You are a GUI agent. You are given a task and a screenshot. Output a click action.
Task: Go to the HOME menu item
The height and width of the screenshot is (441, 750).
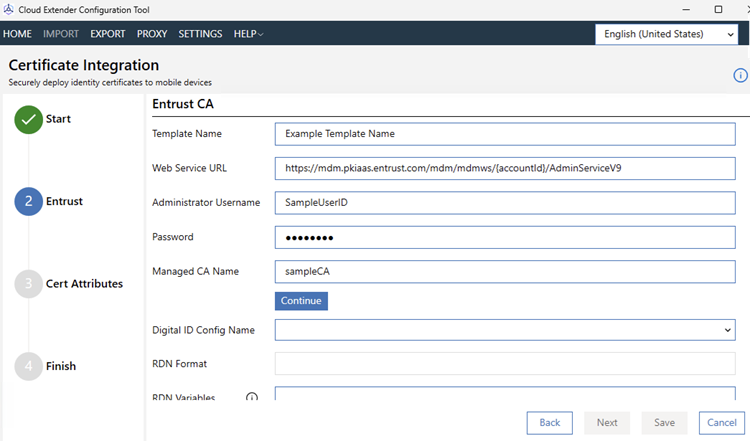18,34
